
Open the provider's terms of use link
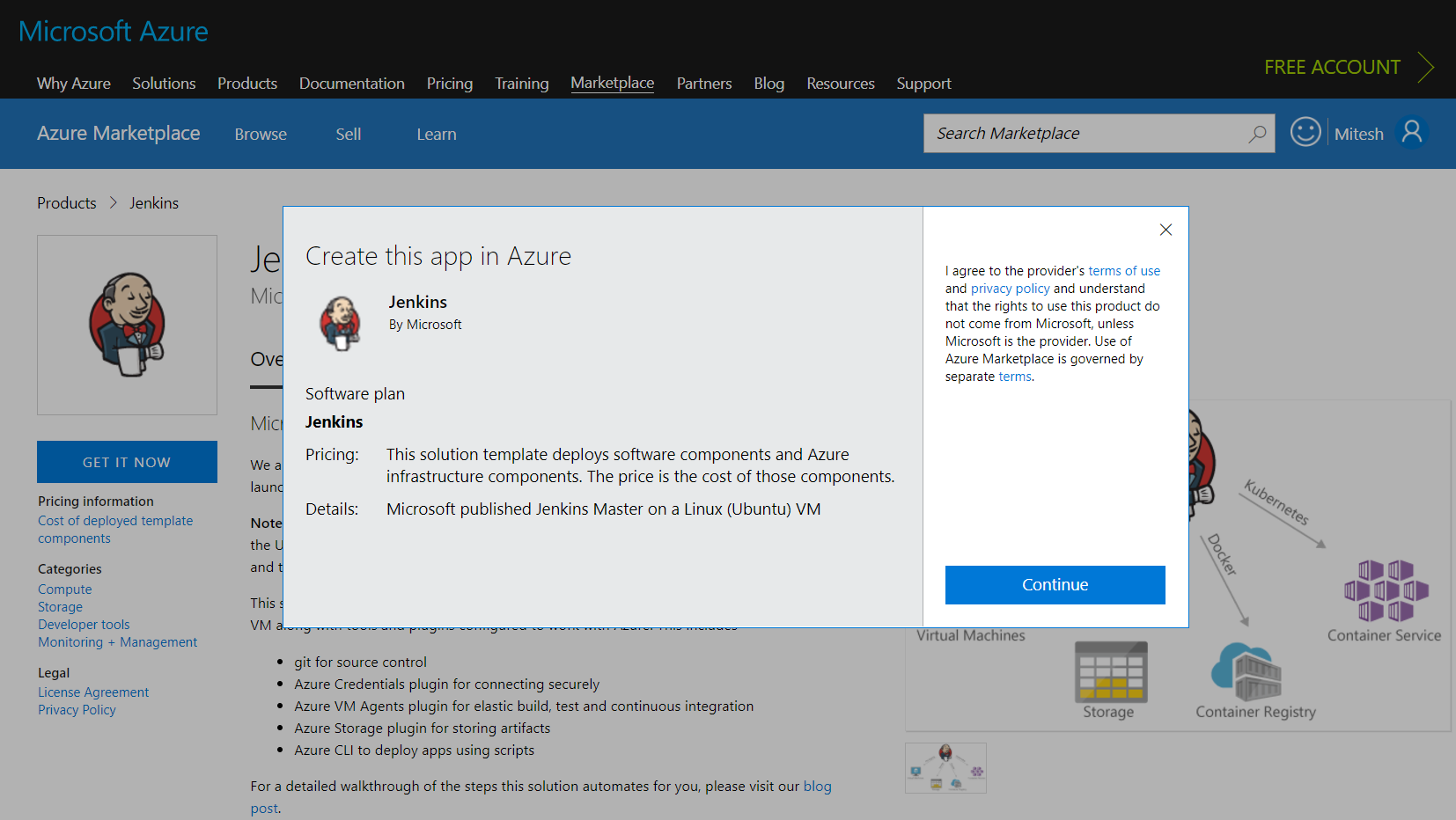click(x=1124, y=271)
